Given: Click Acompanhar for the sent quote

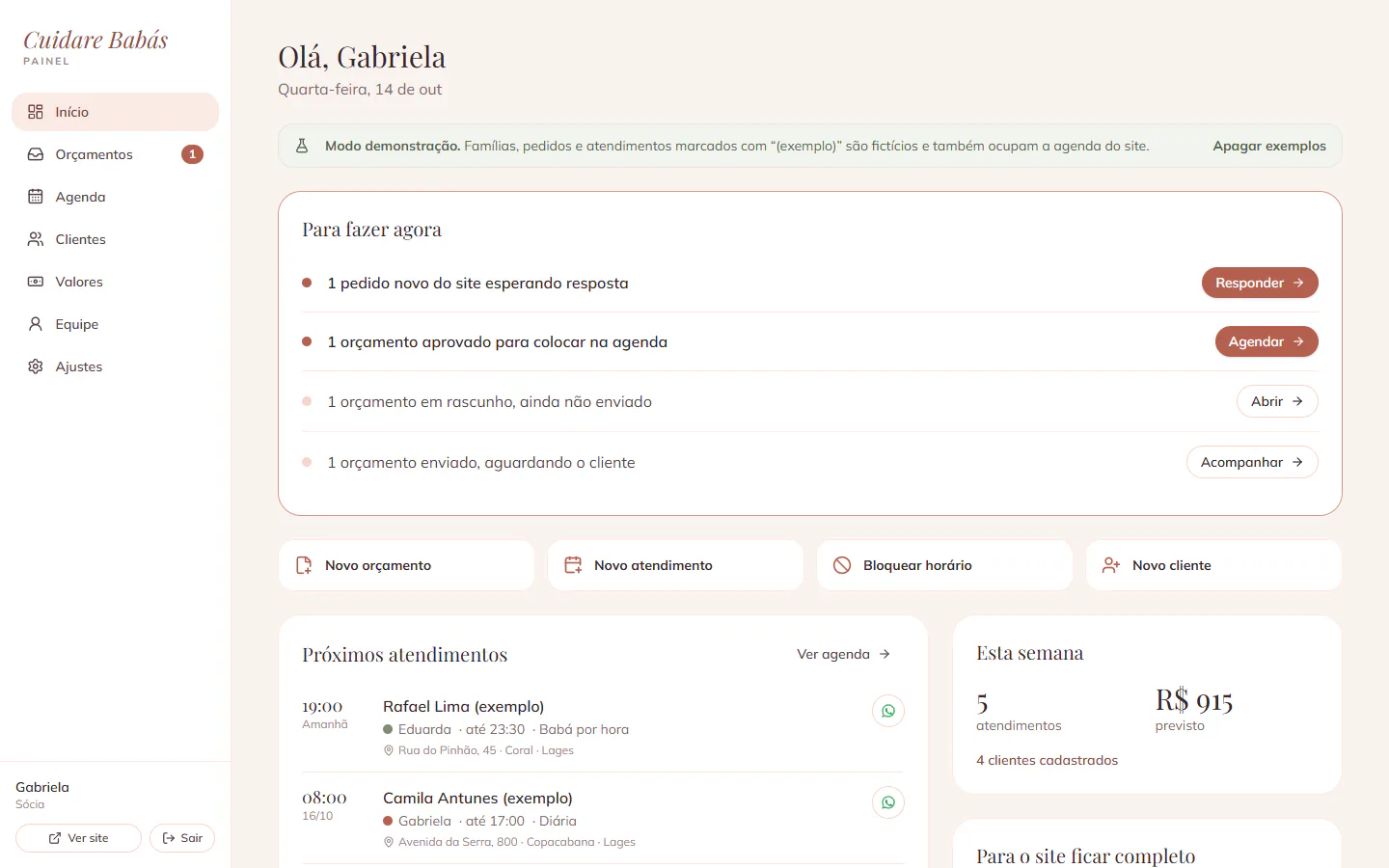Looking at the screenshot, I should [x=1252, y=462].
